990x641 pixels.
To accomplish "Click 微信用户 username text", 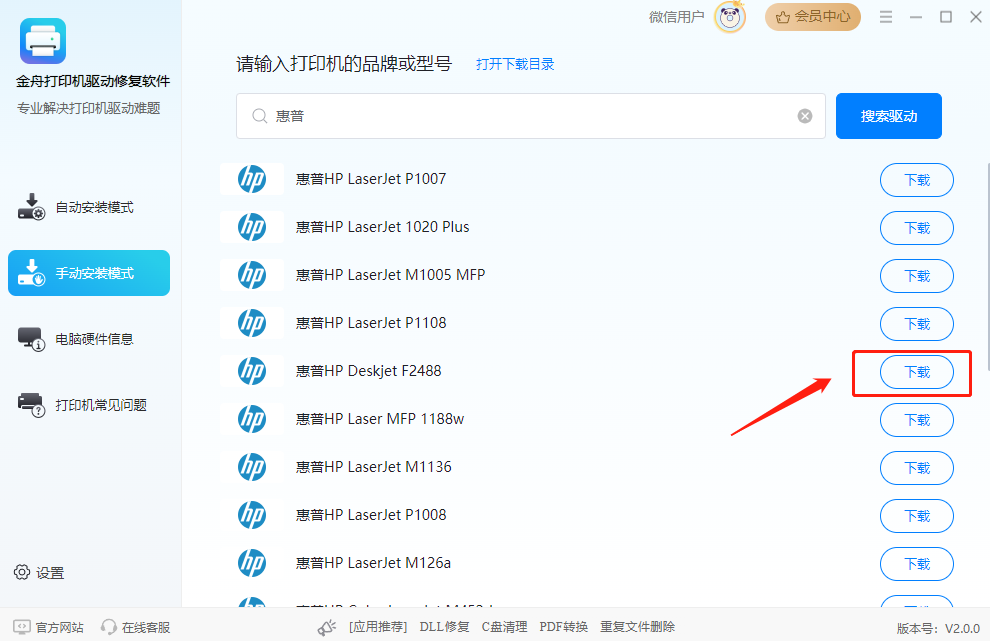I will click(676, 17).
